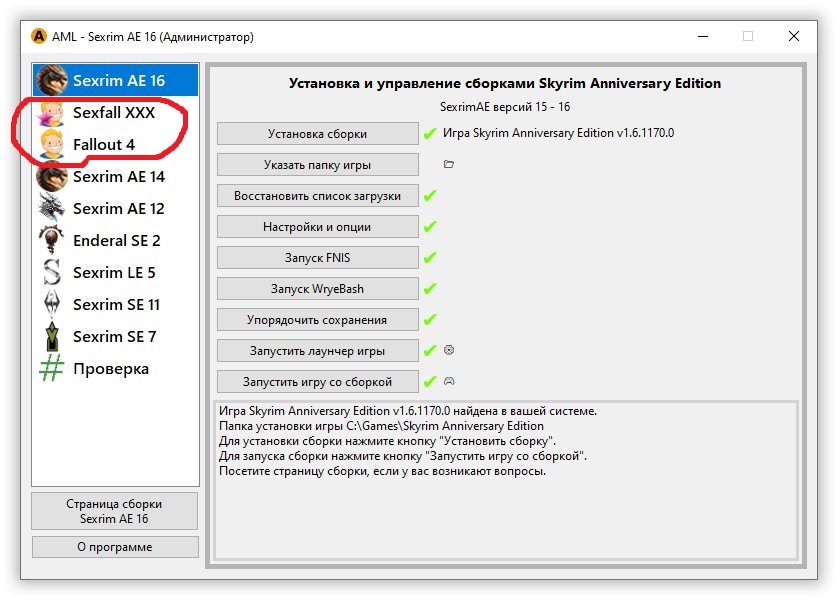The width and height of the screenshot is (838, 600).
Task: Select the Fallout 4 Vault Boy icon
Action: tap(51, 145)
